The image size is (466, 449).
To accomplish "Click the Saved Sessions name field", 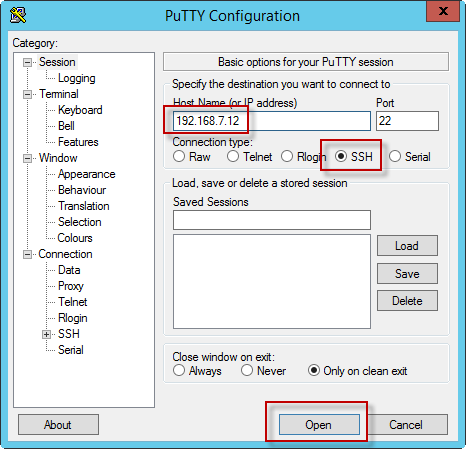I will (x=272, y=220).
